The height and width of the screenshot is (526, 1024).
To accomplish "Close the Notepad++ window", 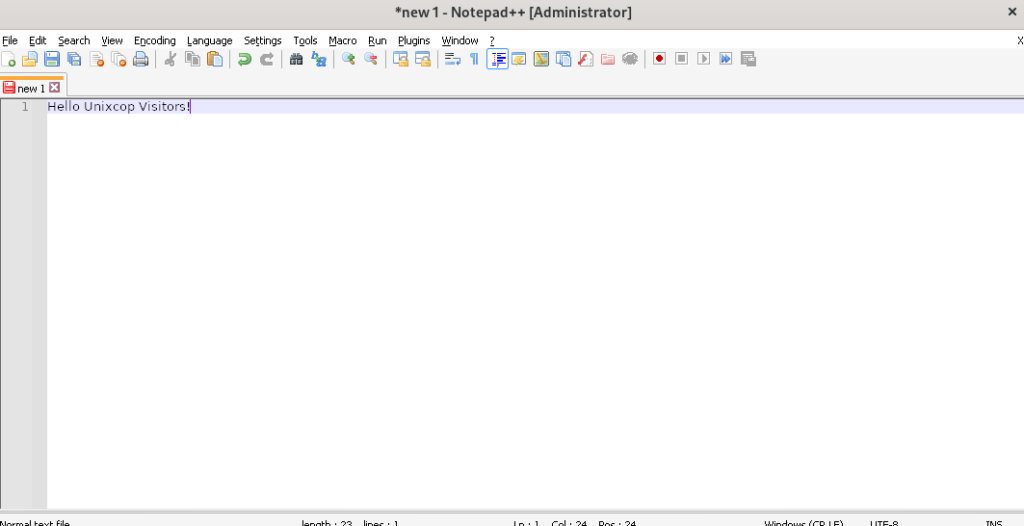I will click(1012, 12).
